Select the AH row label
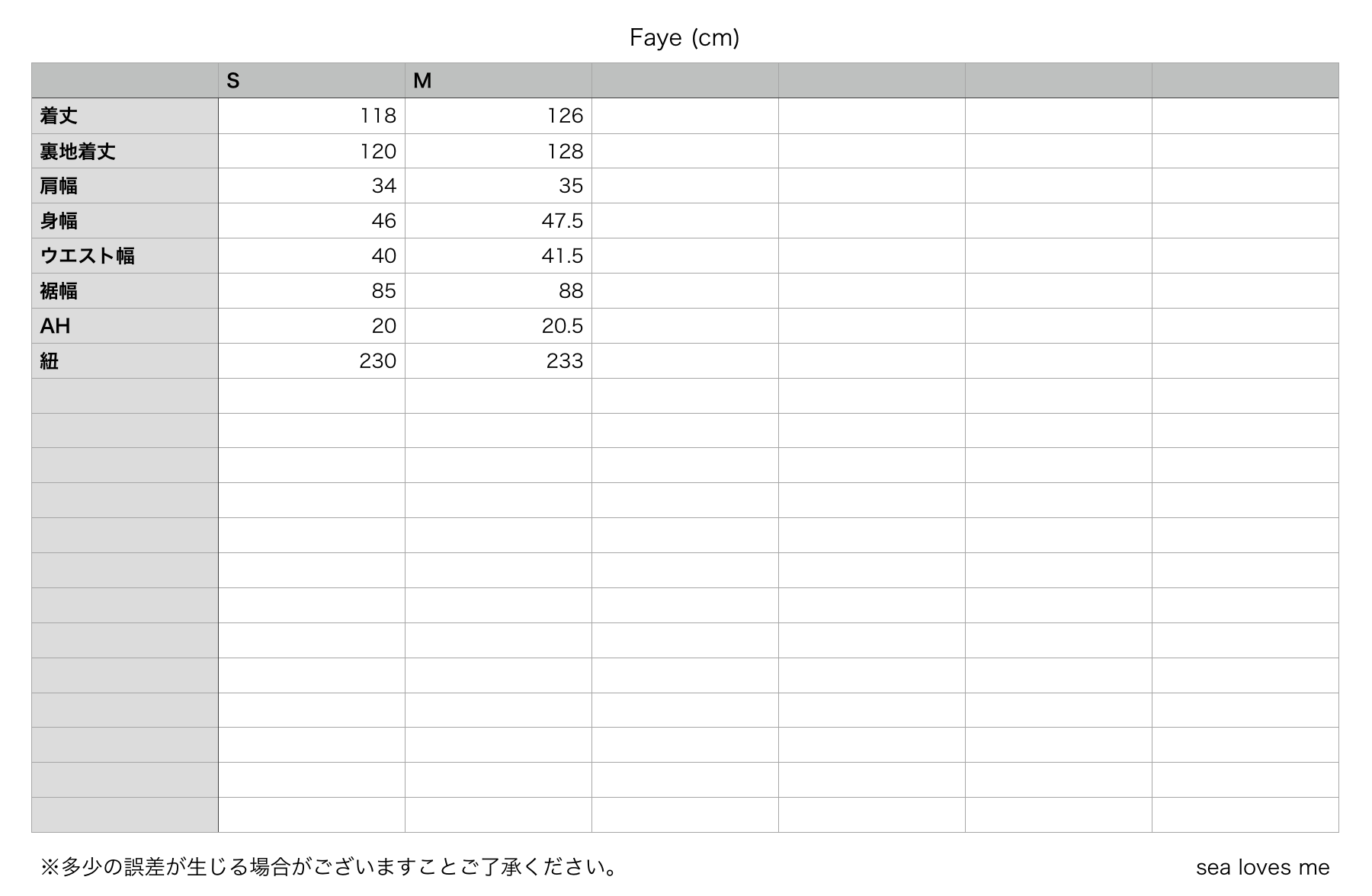This screenshot has width=1372, height=896. click(x=125, y=326)
